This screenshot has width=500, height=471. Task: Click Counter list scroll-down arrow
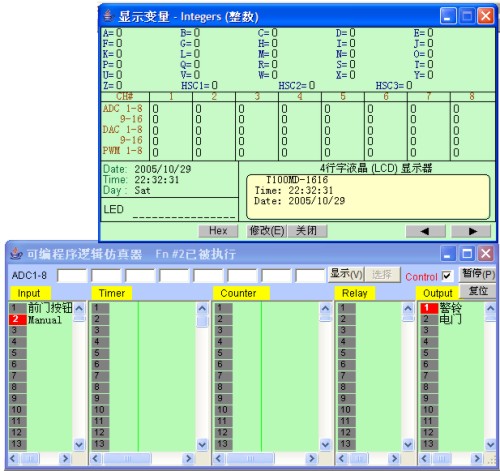(x=325, y=444)
